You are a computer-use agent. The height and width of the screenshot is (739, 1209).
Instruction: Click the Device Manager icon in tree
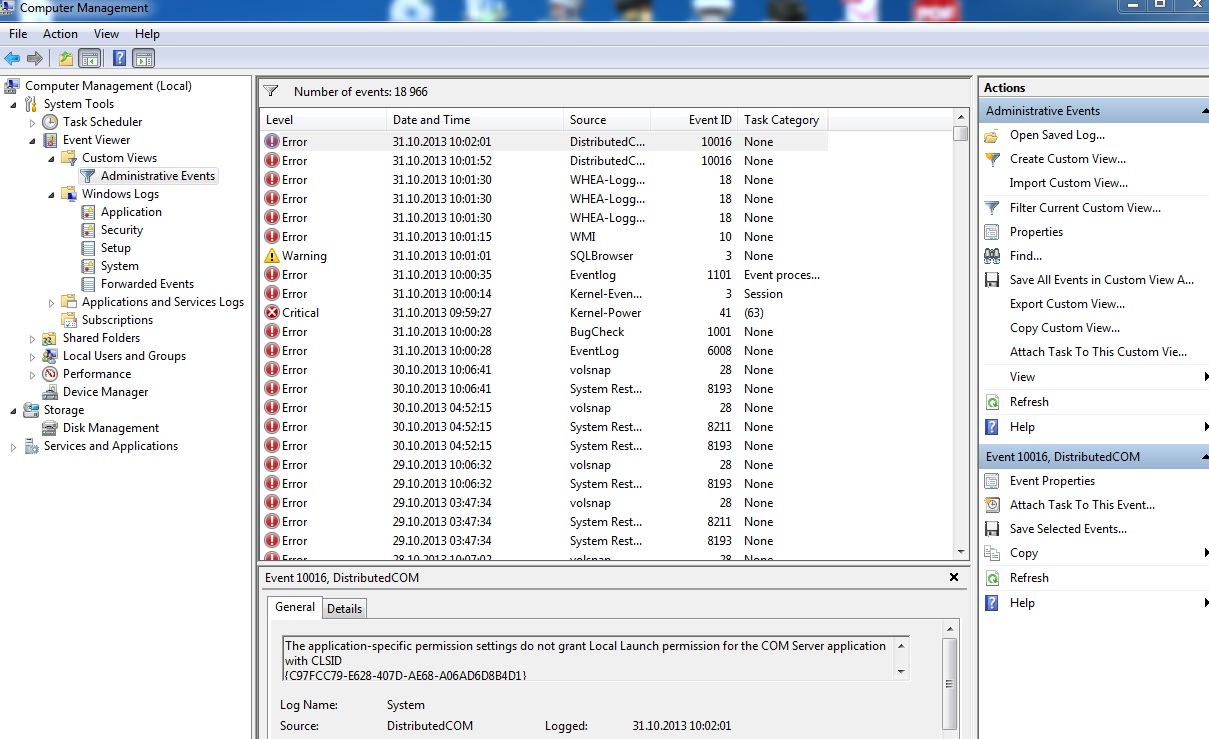click(50, 392)
